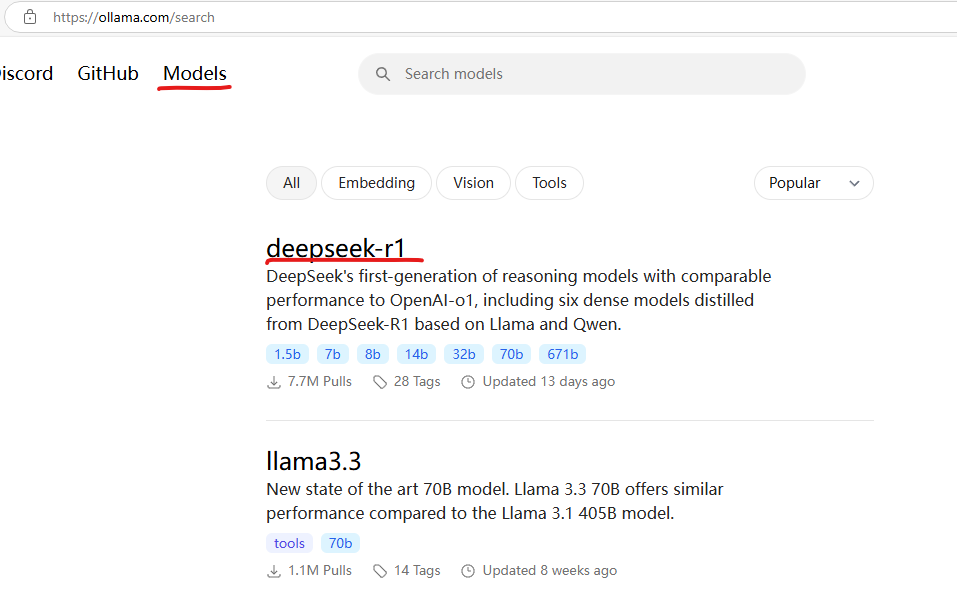Viewport: 957px width, 594px height.
Task: Click the 1.5b tag of deepseek-r1
Action: pos(287,354)
